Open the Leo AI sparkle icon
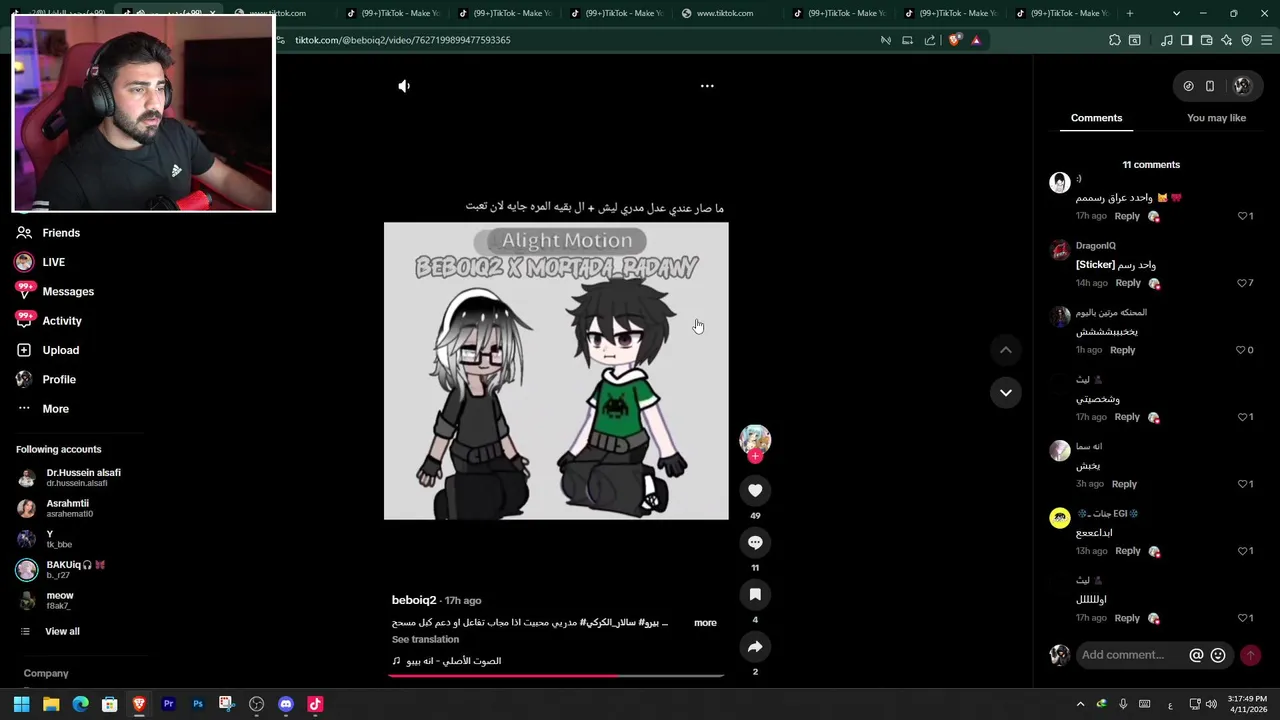Screen dimensions: 1280x720 tap(1226, 40)
